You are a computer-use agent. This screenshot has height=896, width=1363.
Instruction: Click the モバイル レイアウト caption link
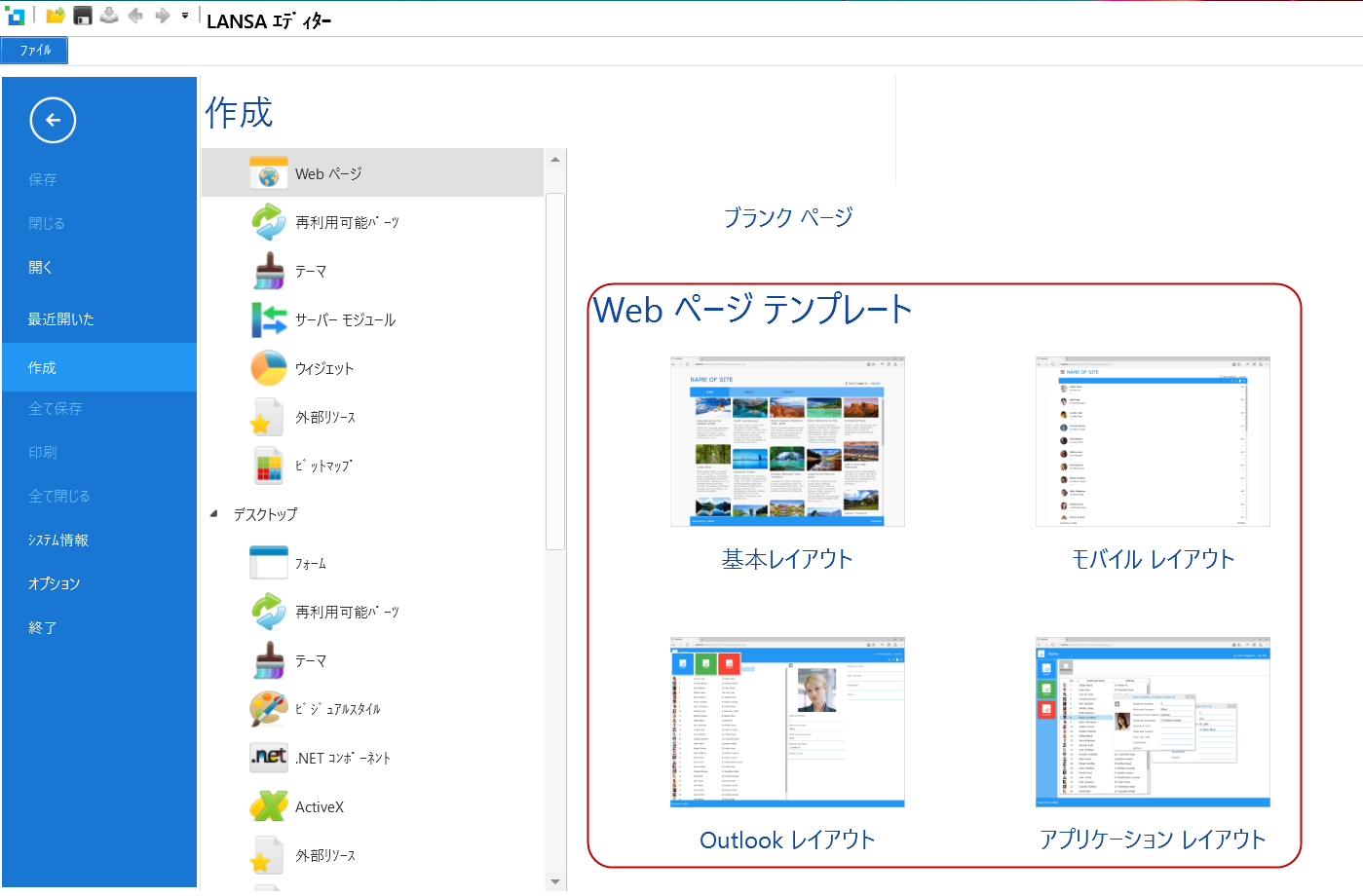coord(1153,559)
